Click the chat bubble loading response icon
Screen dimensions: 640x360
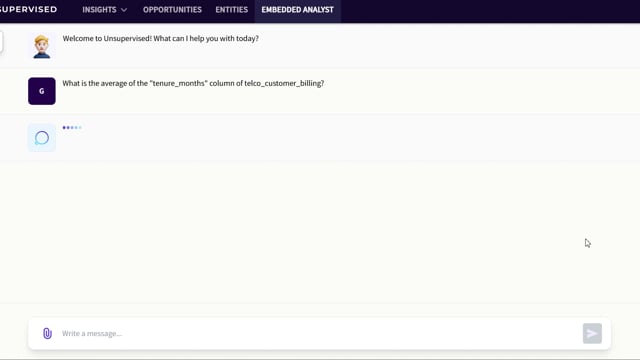tap(42, 138)
